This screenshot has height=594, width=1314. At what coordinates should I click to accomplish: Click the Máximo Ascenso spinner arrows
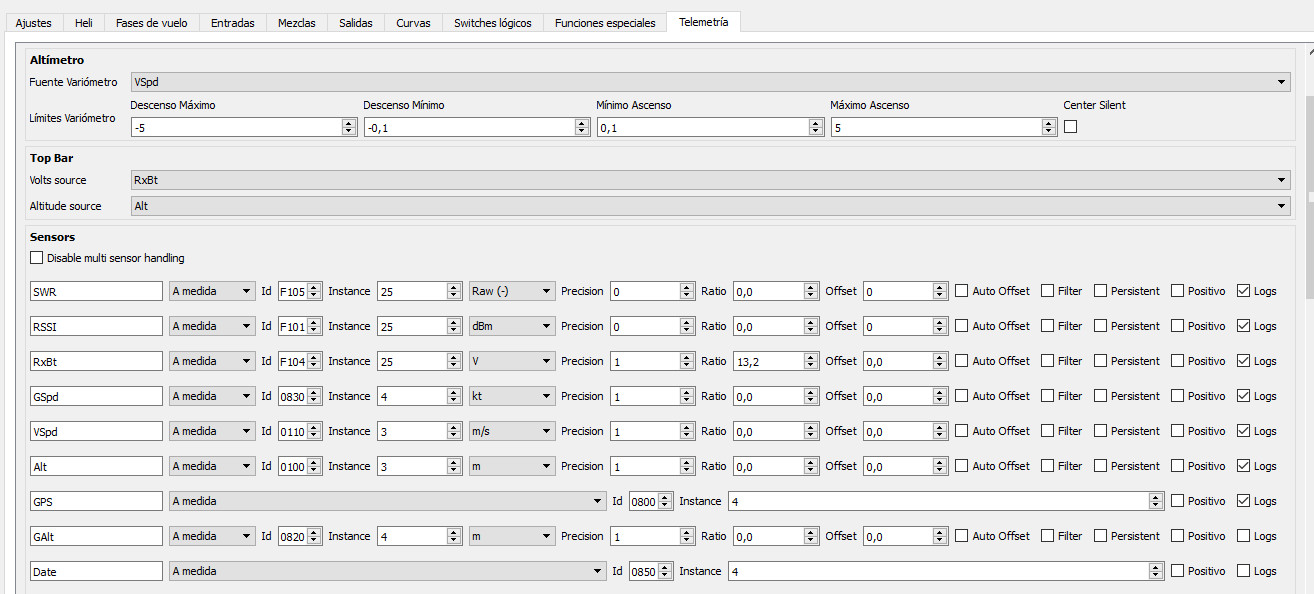pyautogui.click(x=1049, y=127)
